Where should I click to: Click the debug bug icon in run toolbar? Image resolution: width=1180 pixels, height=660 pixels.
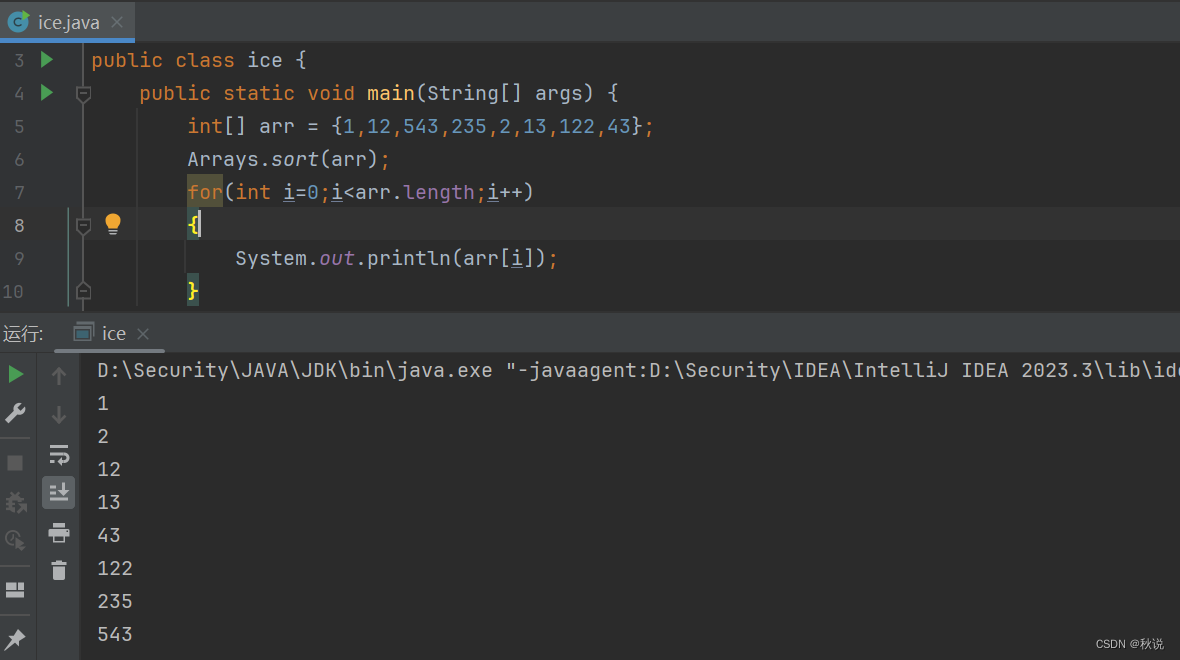coord(15,502)
